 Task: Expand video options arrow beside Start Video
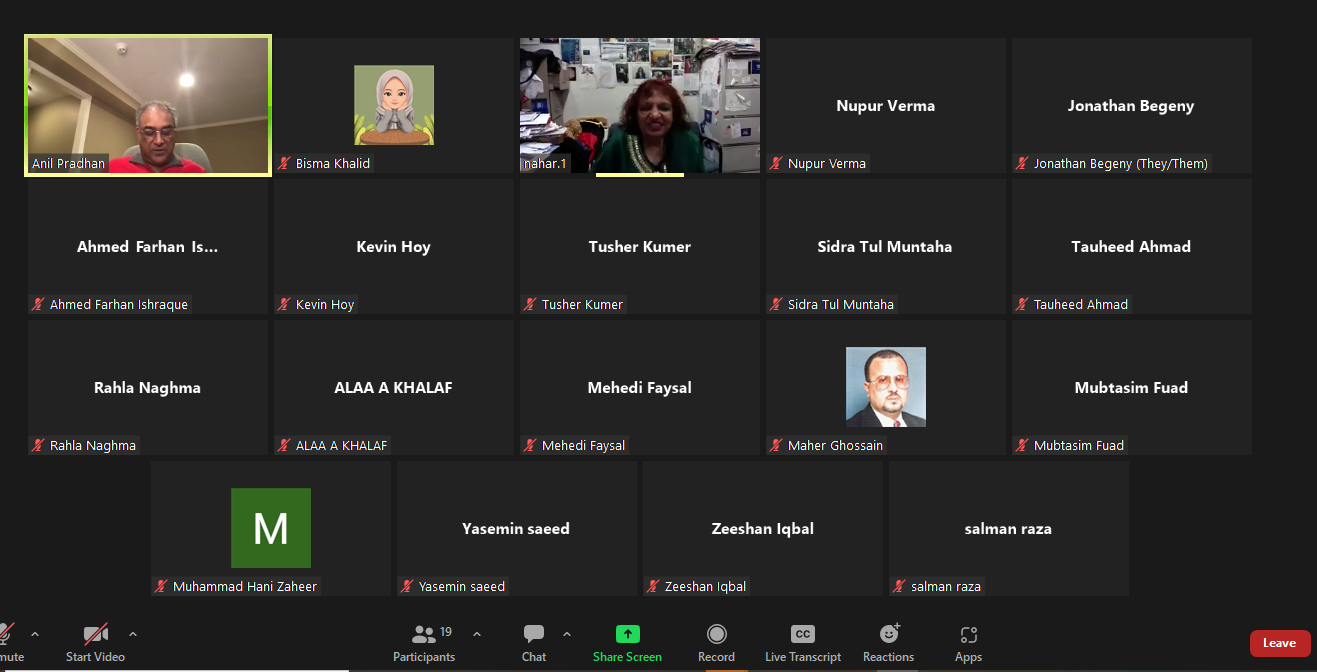pos(133,634)
